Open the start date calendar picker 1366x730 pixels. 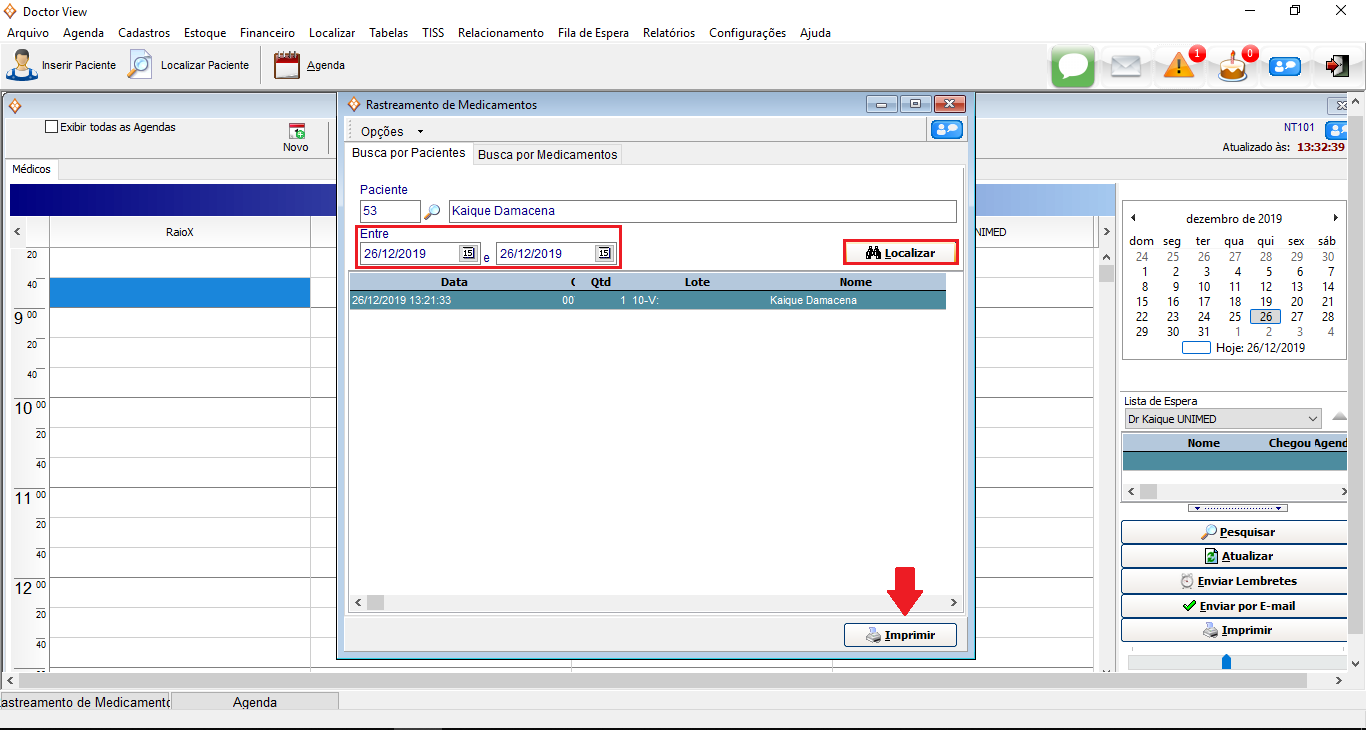click(x=467, y=253)
